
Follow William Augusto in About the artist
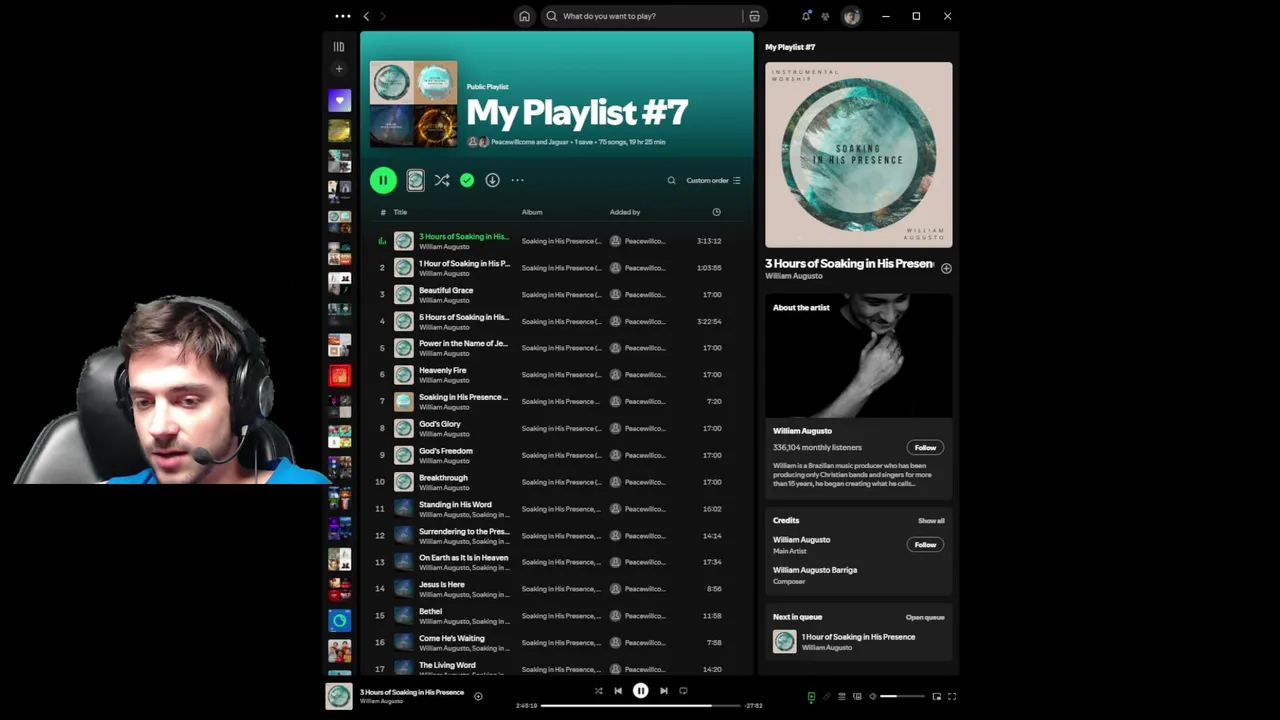click(925, 448)
